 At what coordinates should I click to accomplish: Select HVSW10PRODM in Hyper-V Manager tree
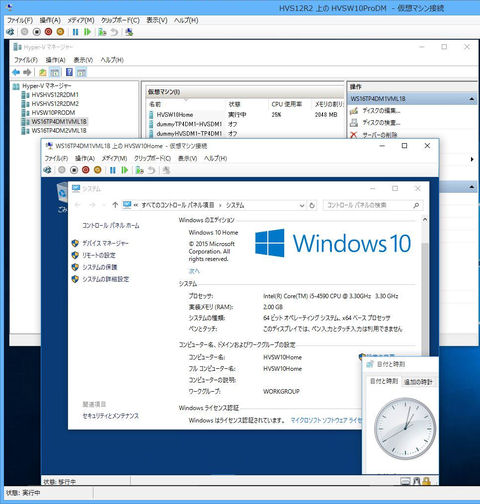pos(53,113)
